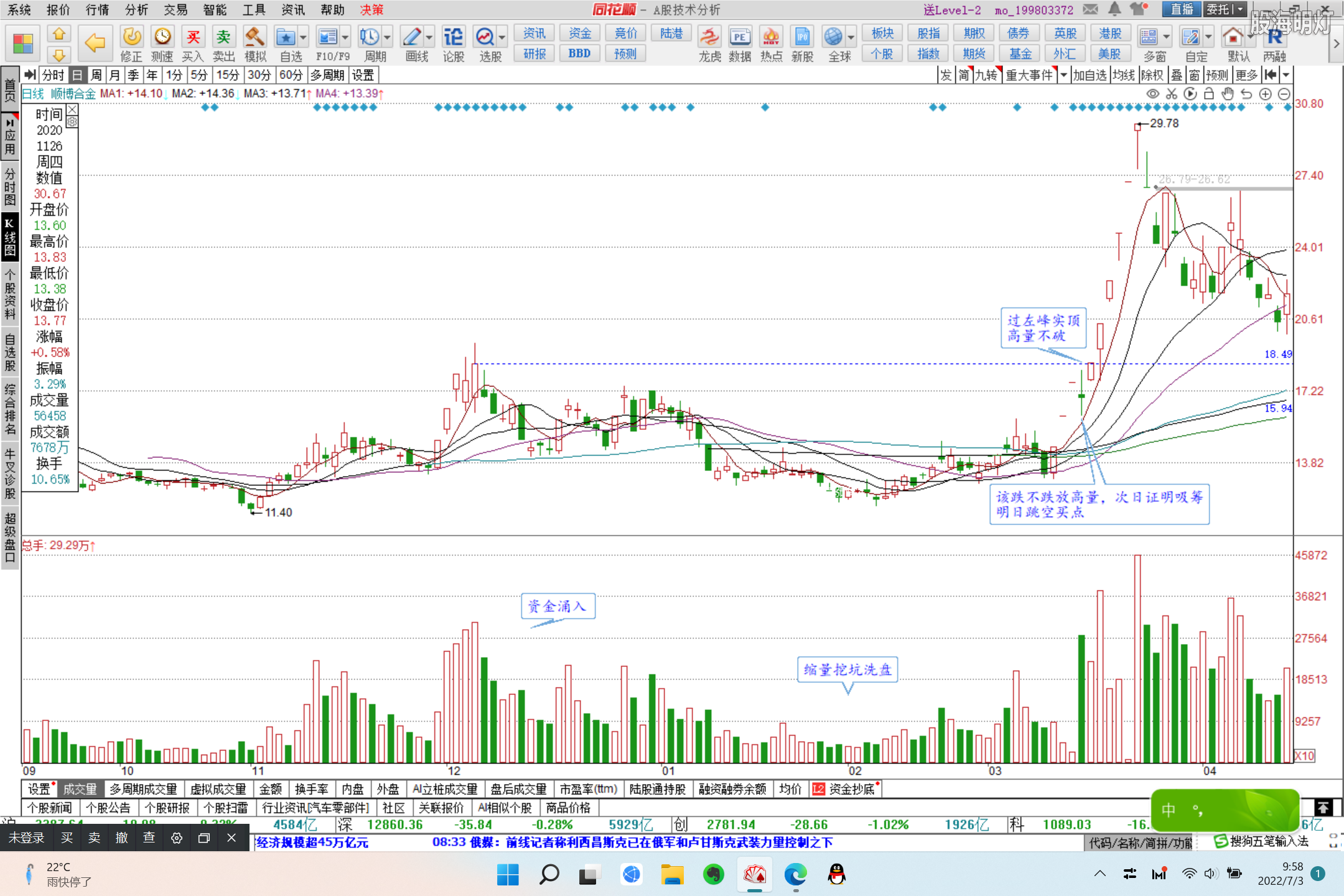Click the 板块 sector button
Screen dimensions: 1344x896
tap(882, 34)
